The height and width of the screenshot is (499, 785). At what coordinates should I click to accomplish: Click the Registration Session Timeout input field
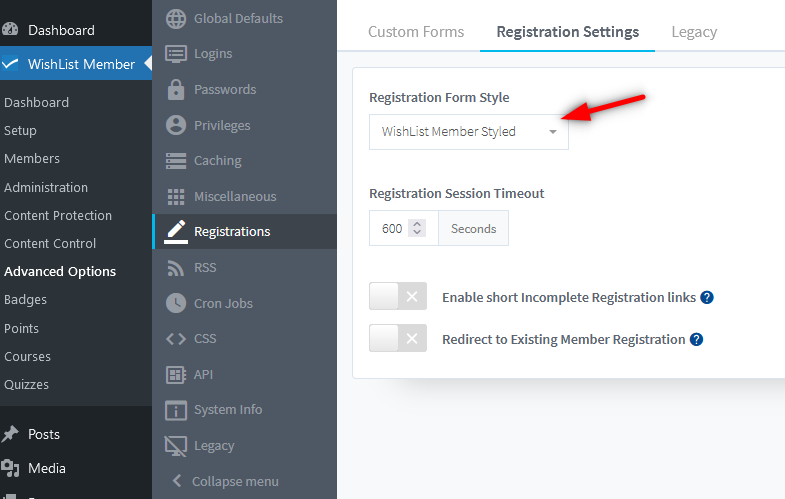(x=391, y=229)
